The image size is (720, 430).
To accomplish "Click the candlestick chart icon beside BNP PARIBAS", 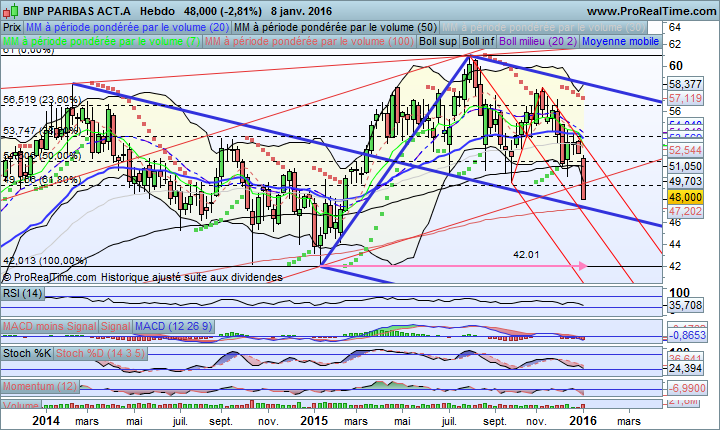I will pos(11,10).
